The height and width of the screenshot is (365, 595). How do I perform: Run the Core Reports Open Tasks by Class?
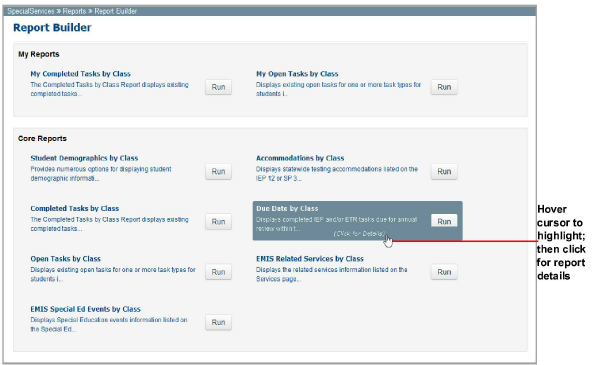218,272
